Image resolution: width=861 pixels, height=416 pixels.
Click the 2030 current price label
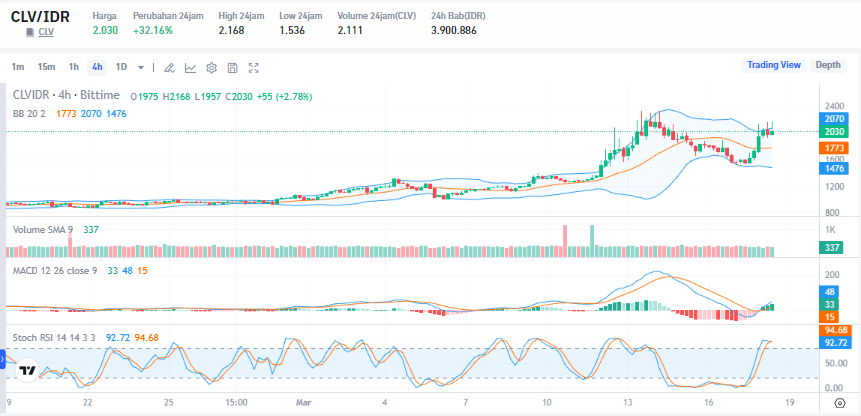pyautogui.click(x=834, y=132)
